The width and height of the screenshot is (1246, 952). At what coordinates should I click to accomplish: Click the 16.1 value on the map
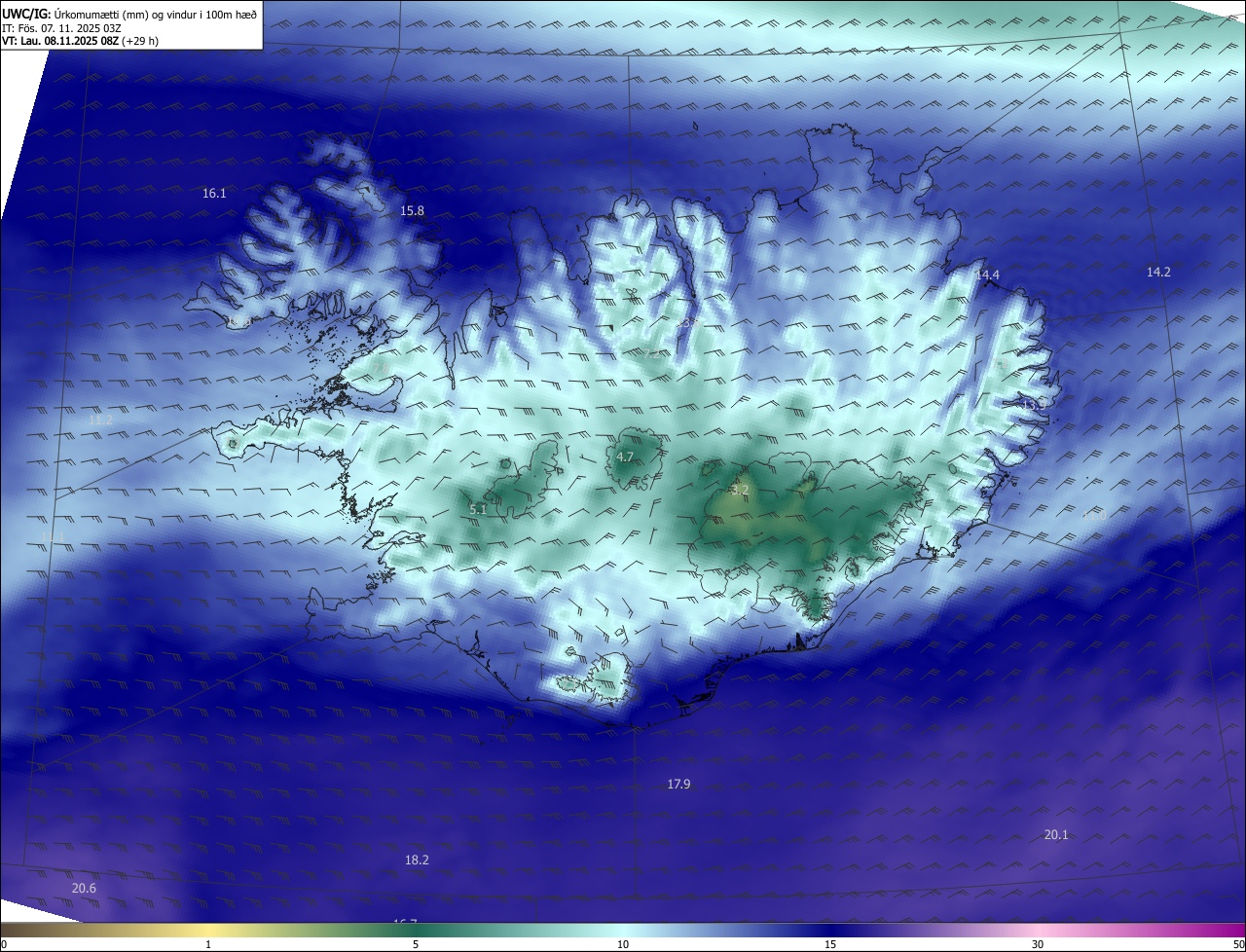tap(214, 194)
